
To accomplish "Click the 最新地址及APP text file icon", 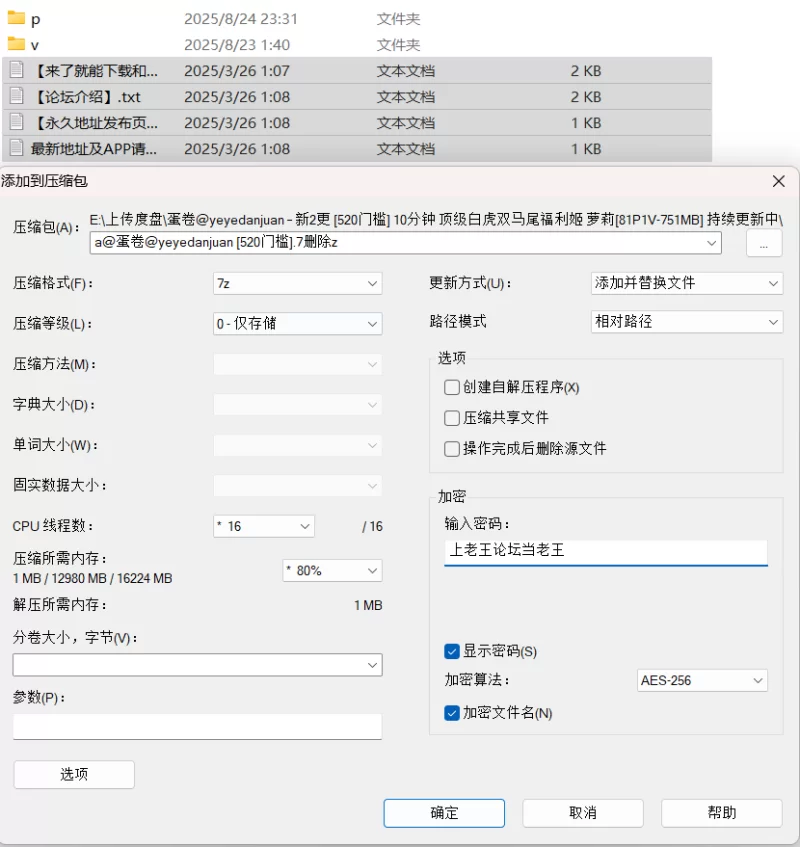I will point(17,148).
